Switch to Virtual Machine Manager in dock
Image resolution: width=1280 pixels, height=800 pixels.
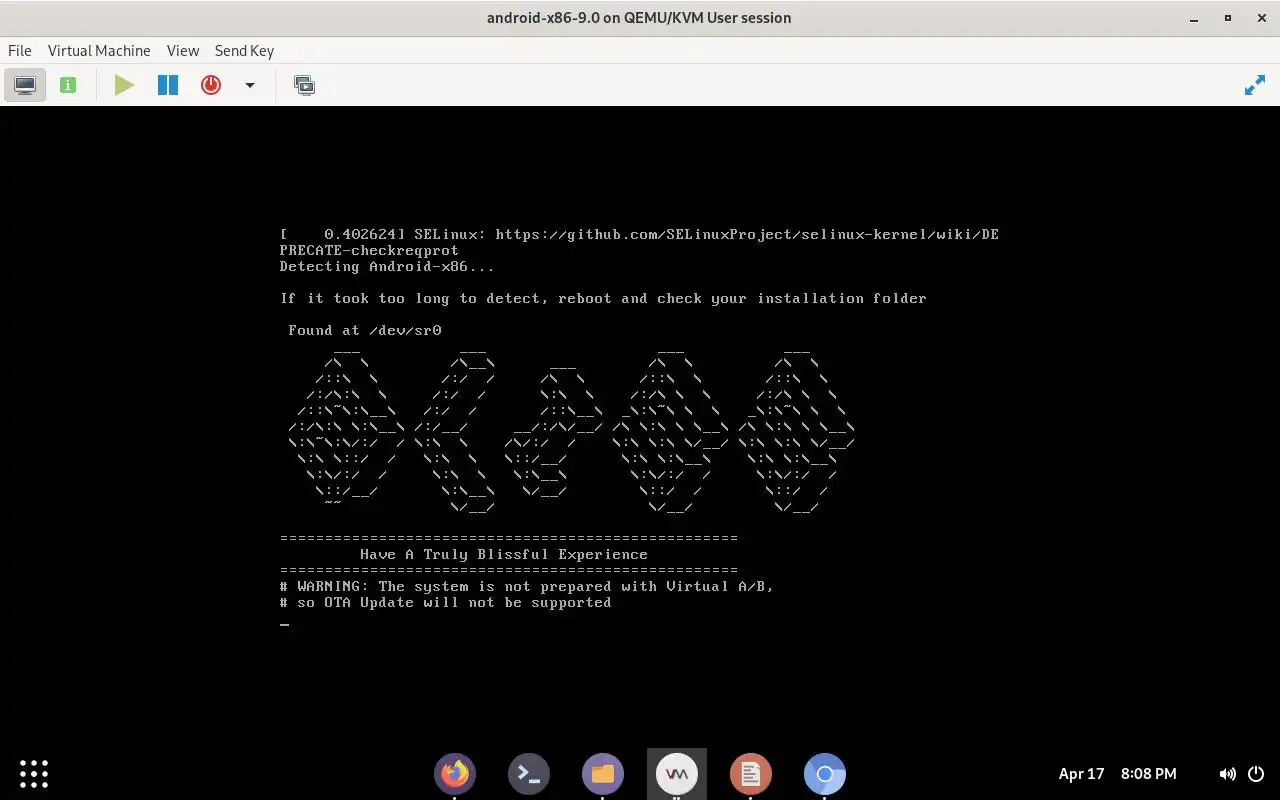[x=677, y=773]
